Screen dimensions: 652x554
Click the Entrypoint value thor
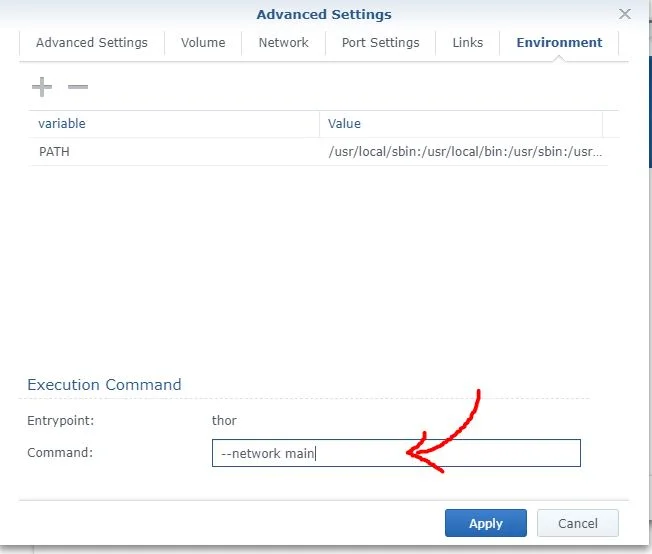(x=225, y=421)
